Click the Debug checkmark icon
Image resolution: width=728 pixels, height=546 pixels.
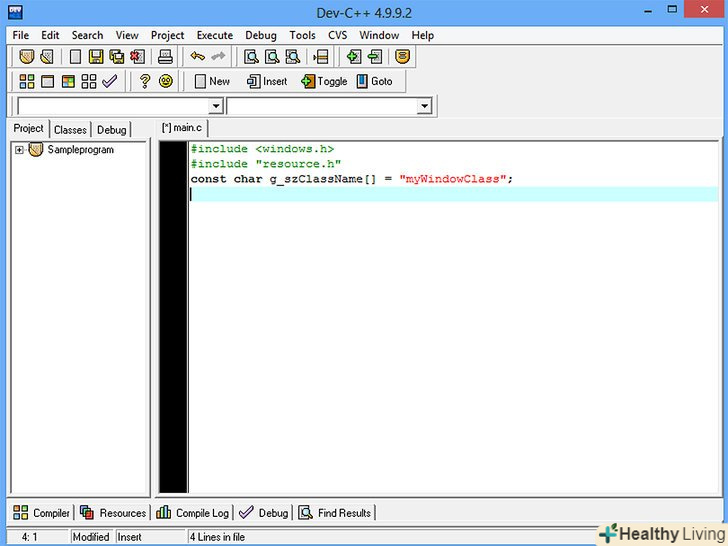[x=109, y=81]
